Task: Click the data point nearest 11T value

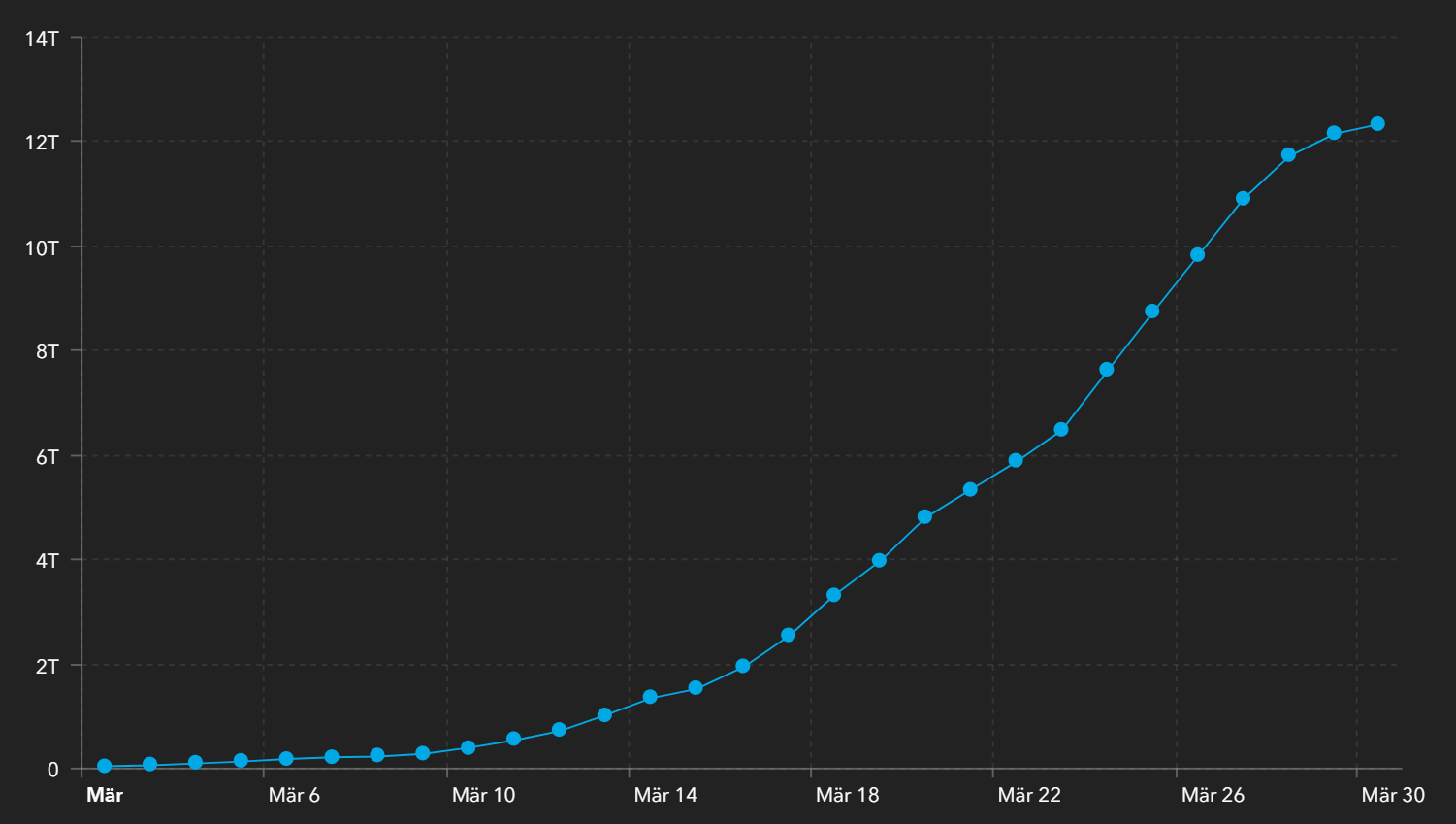Action: [1244, 199]
